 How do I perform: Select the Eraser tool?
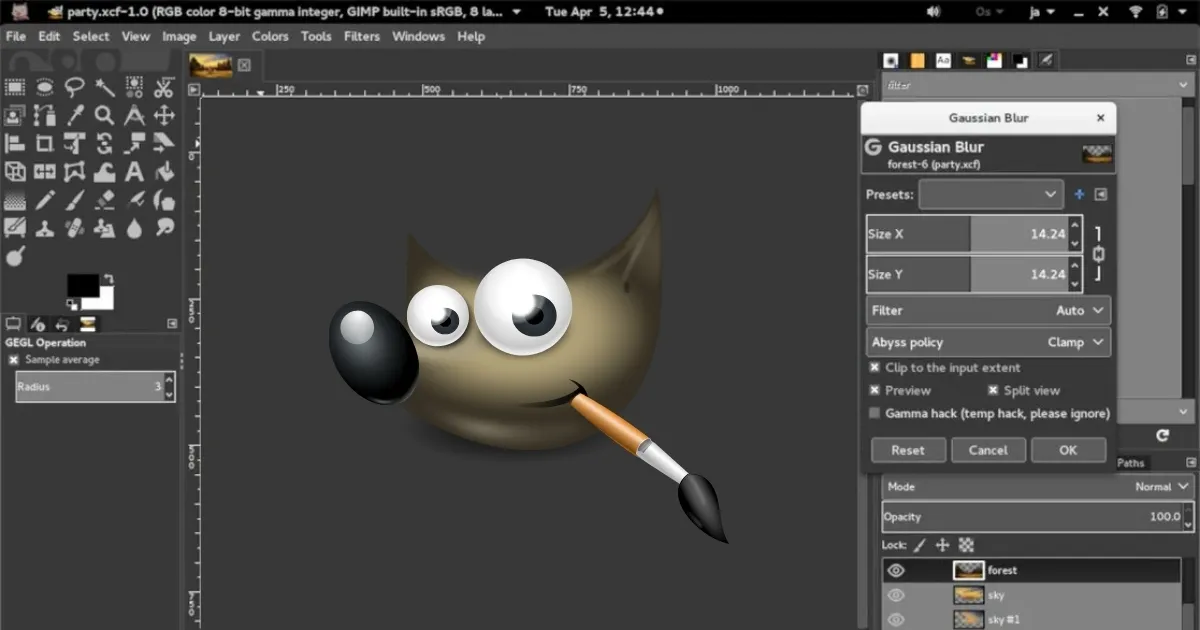(105, 200)
